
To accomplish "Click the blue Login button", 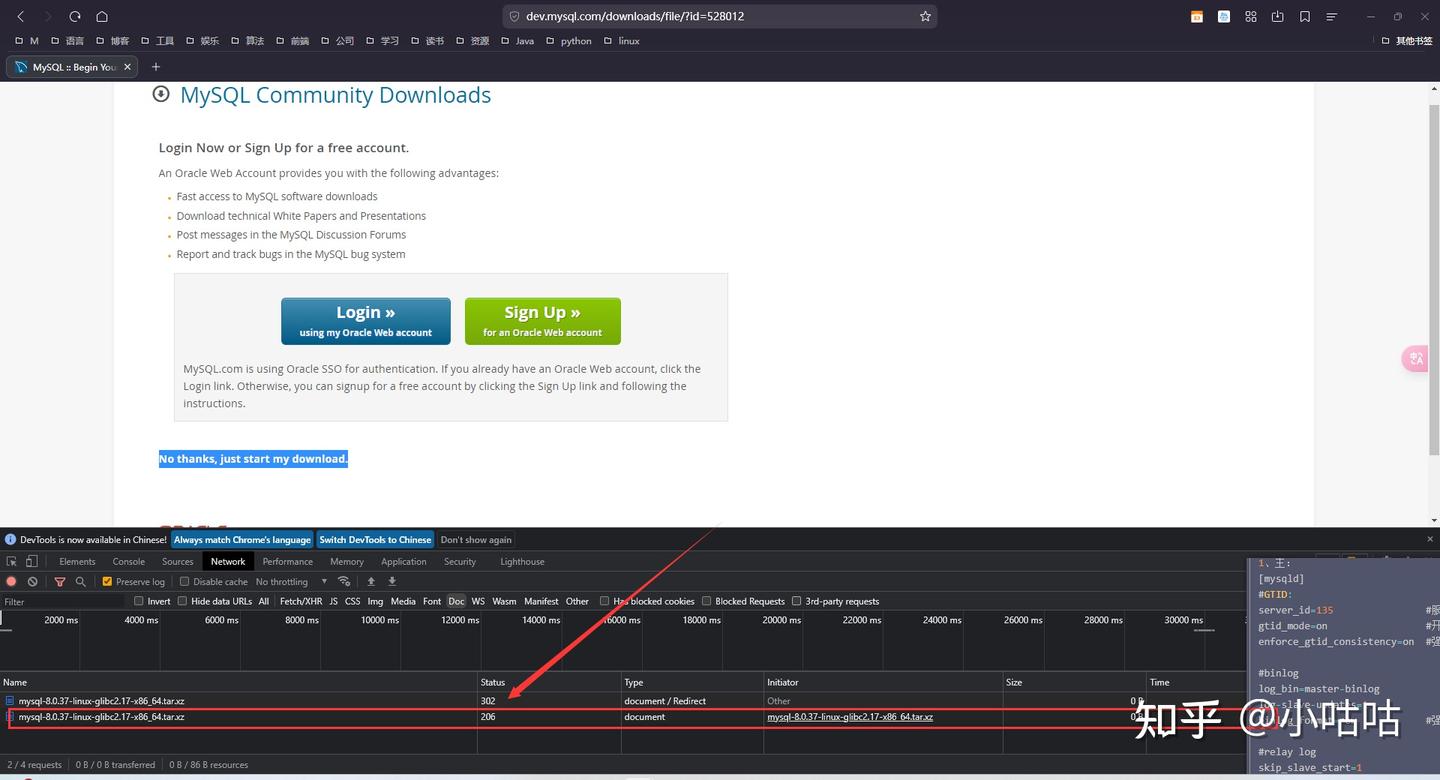I will [x=366, y=321].
